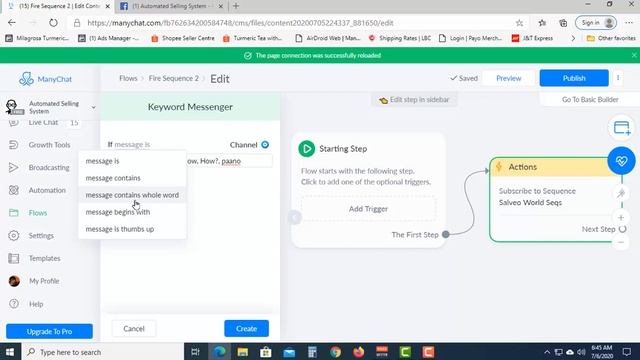640x360 pixels.
Task: Click the blue heart floating button
Action: (x=621, y=161)
